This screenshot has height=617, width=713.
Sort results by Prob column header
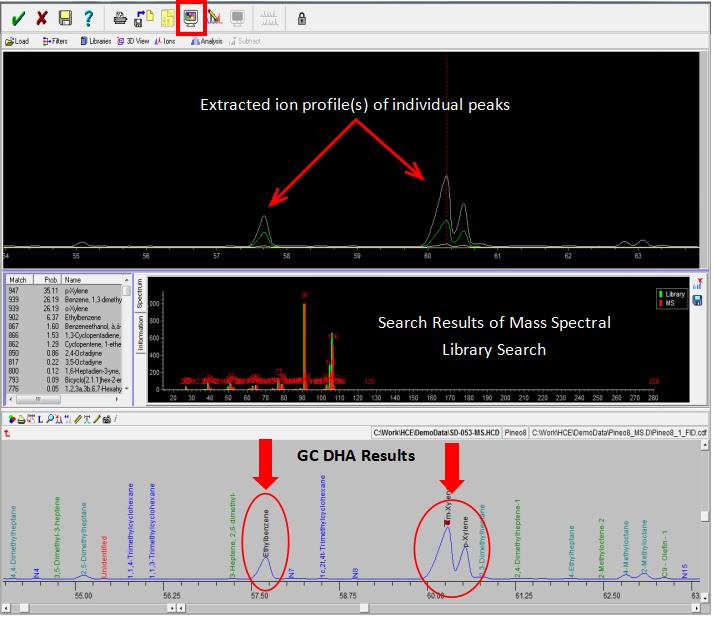coord(52,280)
